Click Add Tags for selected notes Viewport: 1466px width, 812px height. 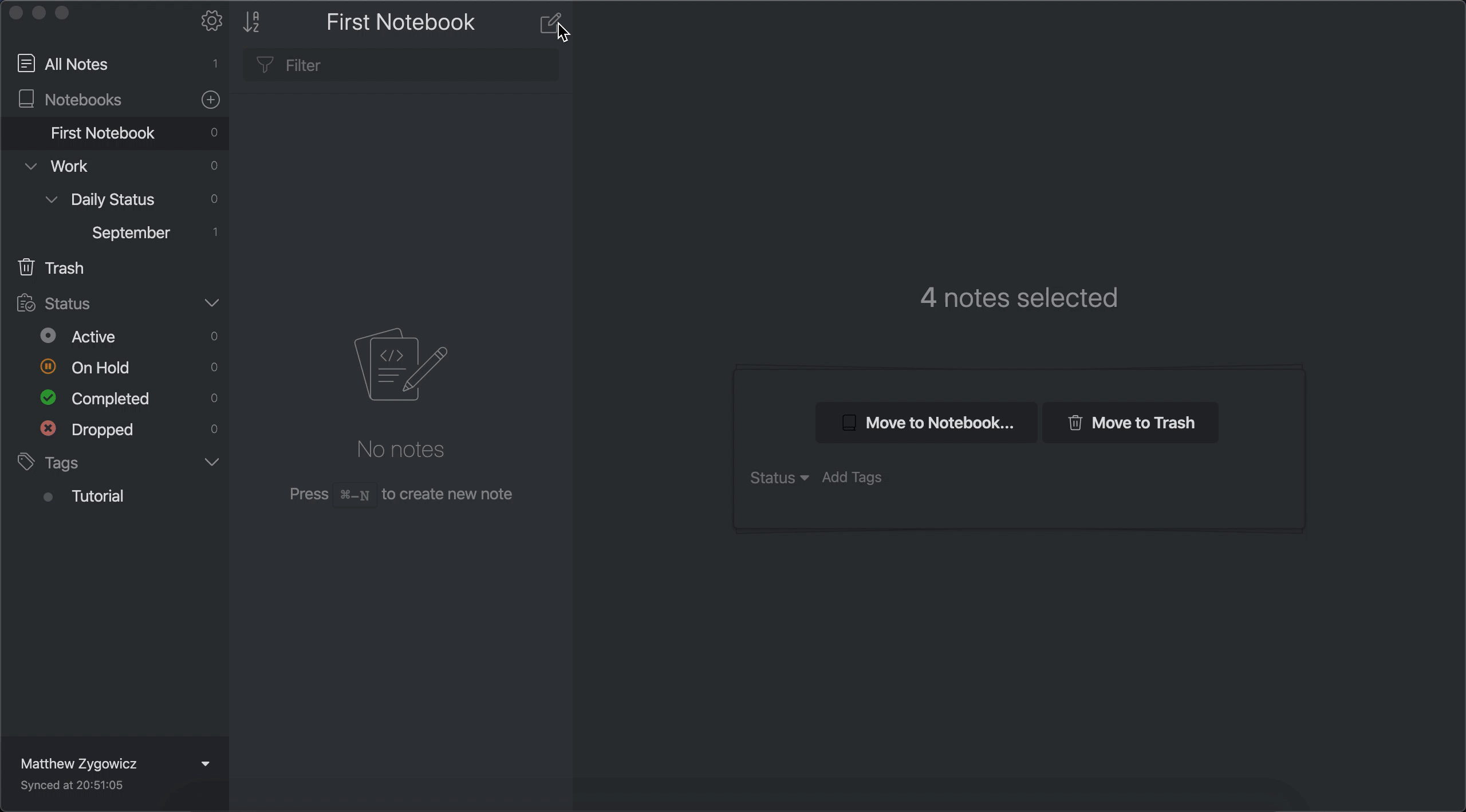pos(851,477)
